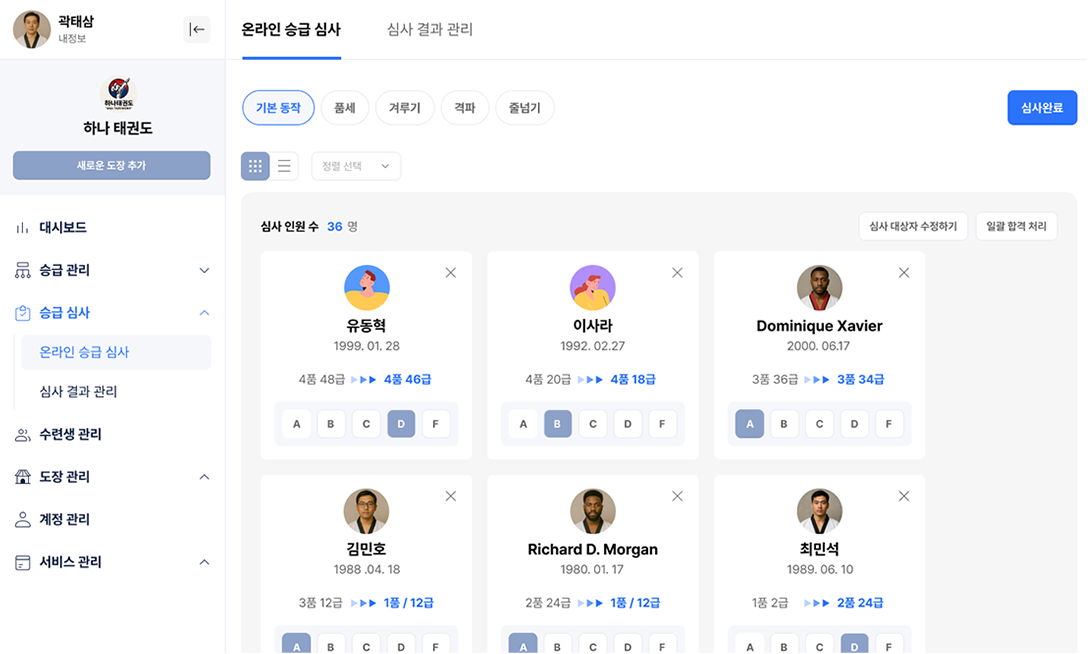Expand the 승급 관리 sidebar section
1088x654 pixels.
click(x=204, y=271)
